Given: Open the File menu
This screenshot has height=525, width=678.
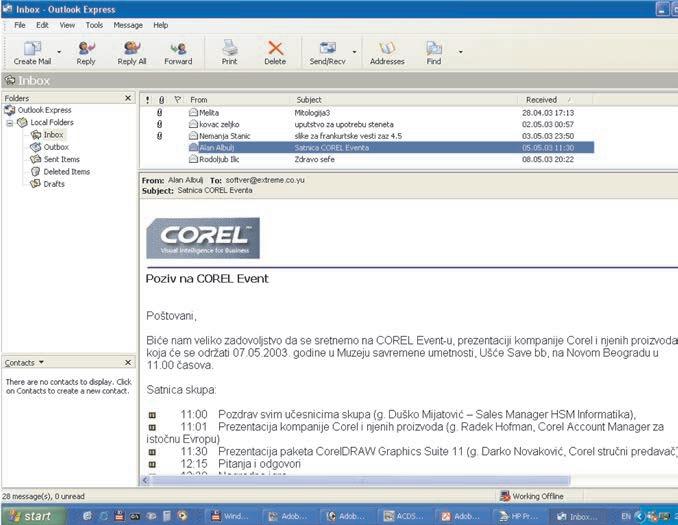Looking at the screenshot, I should [20, 25].
